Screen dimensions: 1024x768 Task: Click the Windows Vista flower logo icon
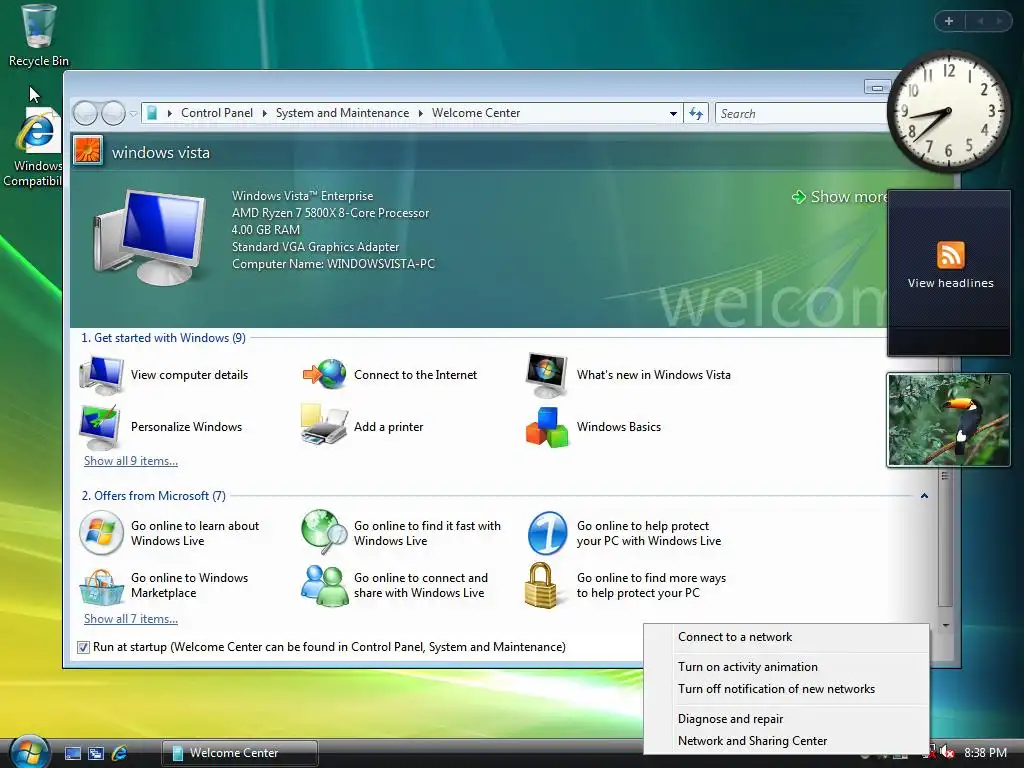click(88, 152)
